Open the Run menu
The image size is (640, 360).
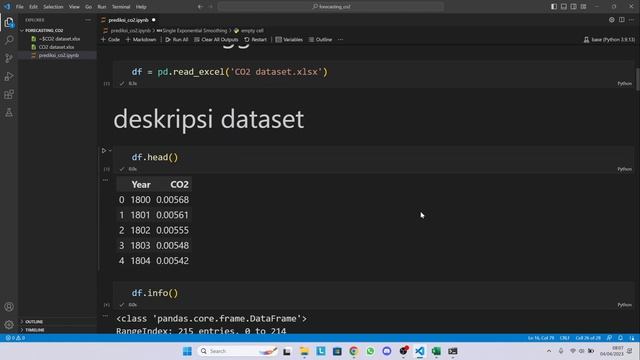point(102,7)
